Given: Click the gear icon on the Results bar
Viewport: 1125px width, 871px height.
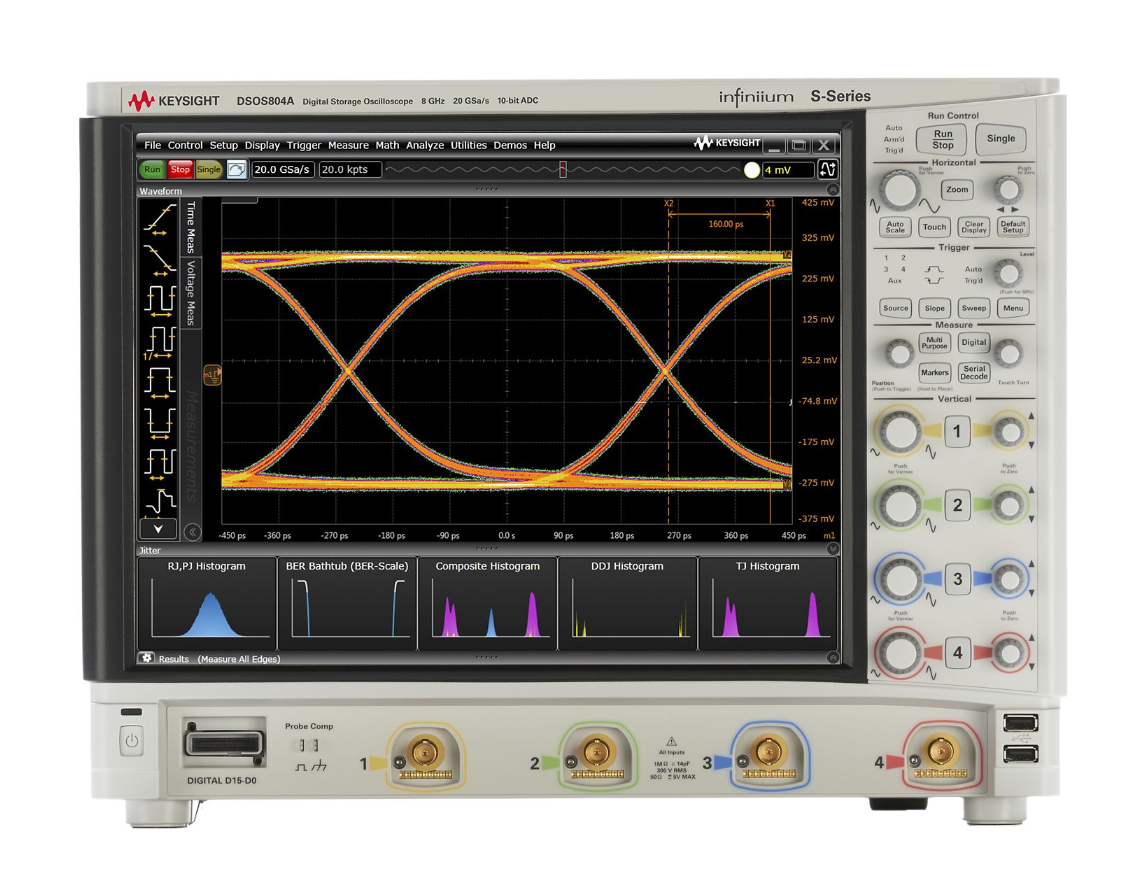Looking at the screenshot, I should pyautogui.click(x=148, y=659).
